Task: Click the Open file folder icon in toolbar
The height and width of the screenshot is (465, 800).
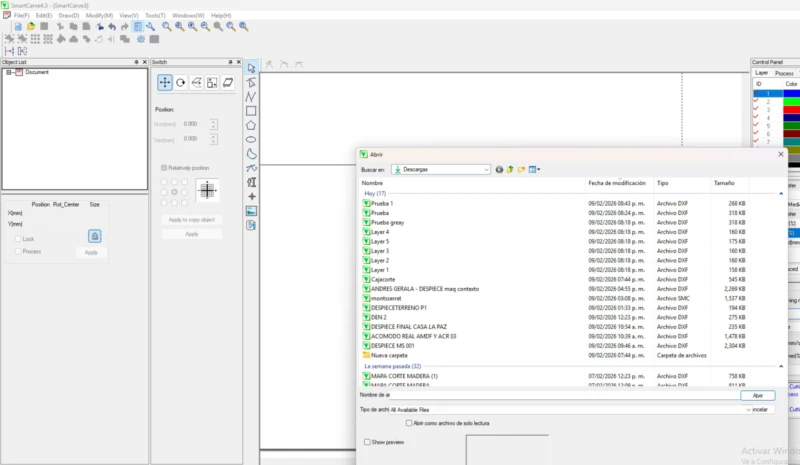Action: point(31,27)
